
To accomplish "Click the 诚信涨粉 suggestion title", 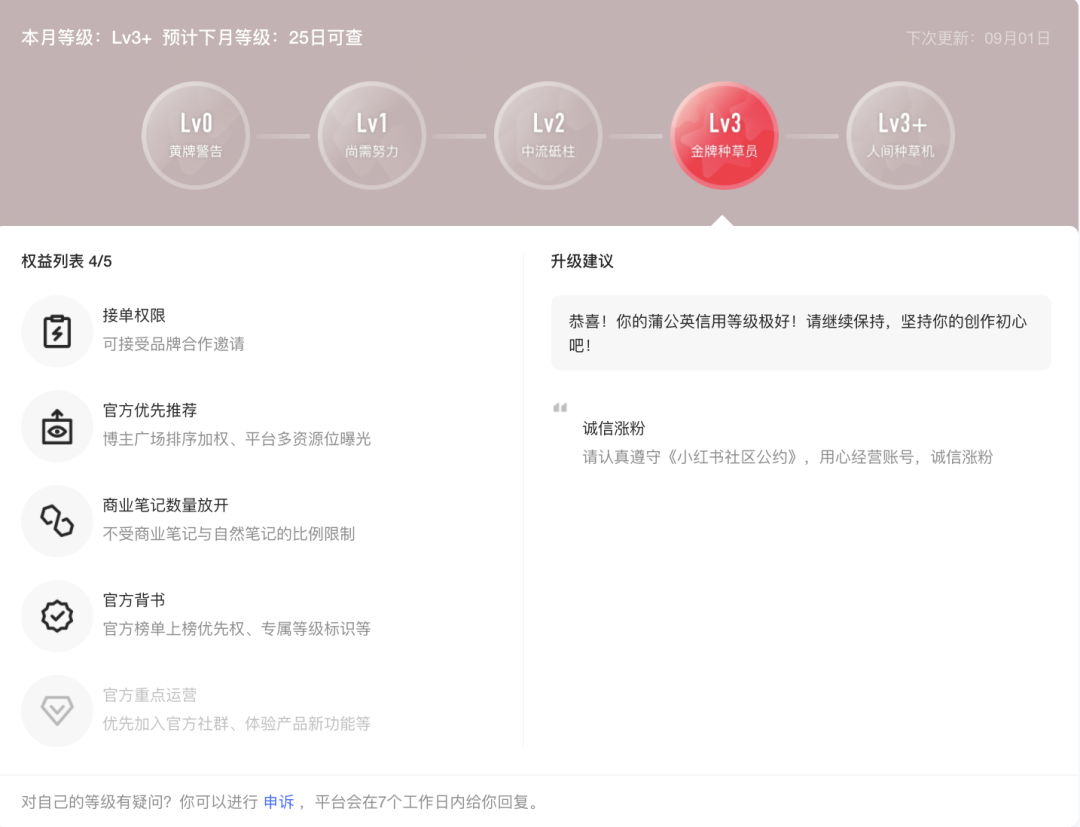I will click(614, 429).
